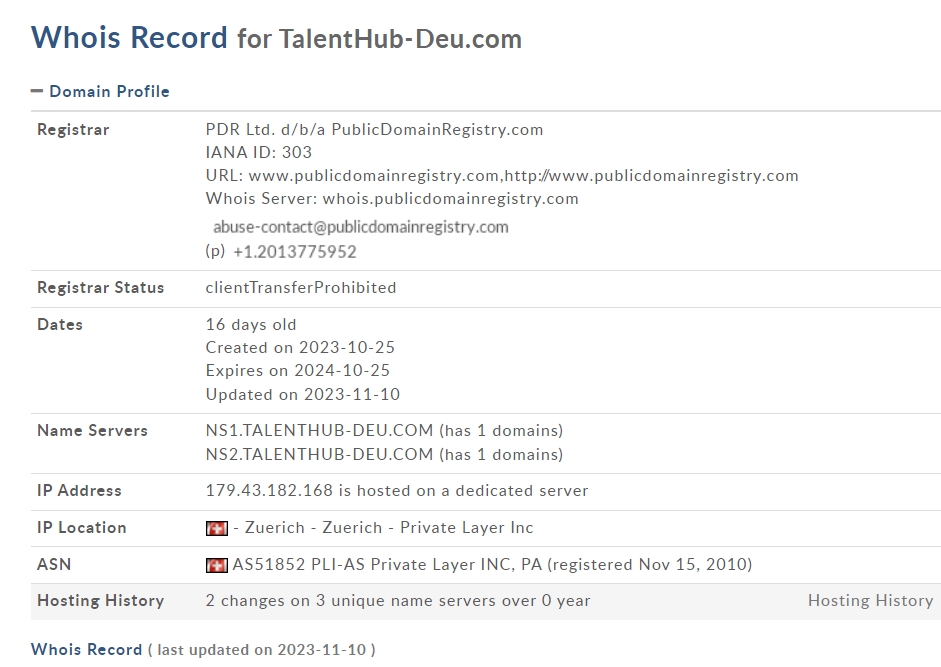Image resolution: width=941 pixels, height=667 pixels.
Task: Click the page title TalentHub-Deu.com
Action: tap(400, 38)
